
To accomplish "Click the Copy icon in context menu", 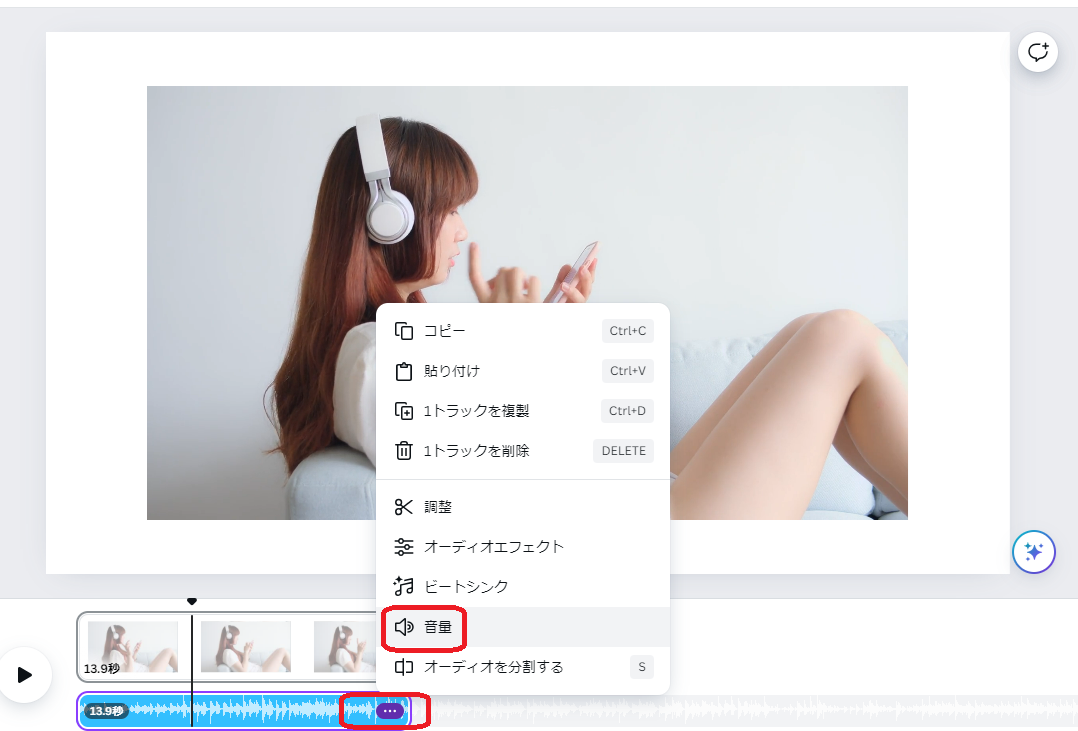I will pyautogui.click(x=404, y=331).
